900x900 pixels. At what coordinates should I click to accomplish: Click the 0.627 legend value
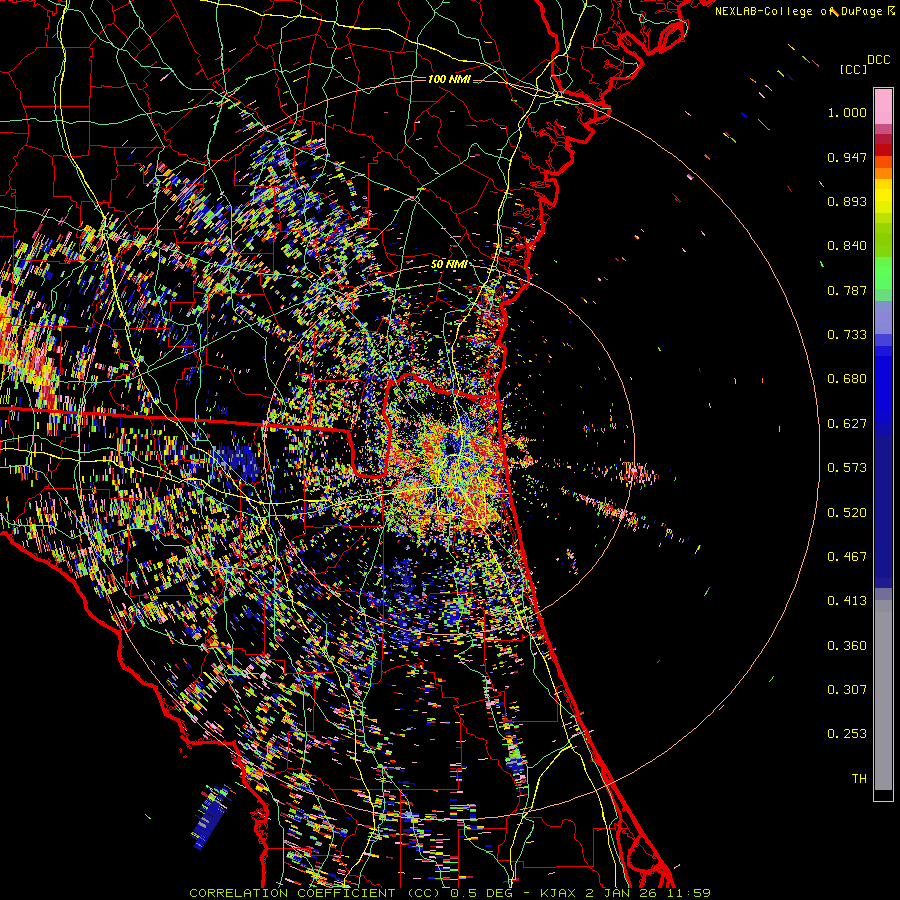[x=847, y=424]
